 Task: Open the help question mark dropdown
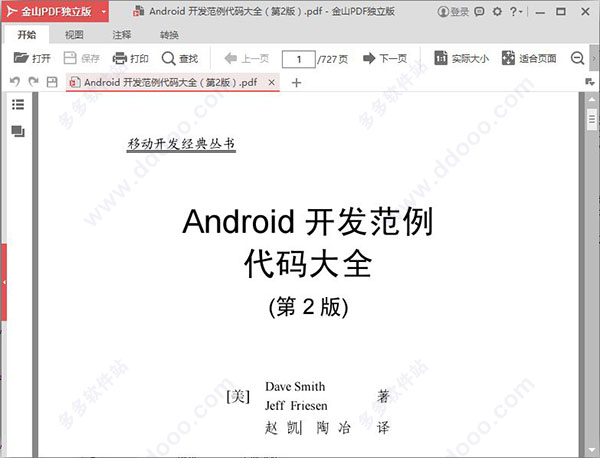point(516,12)
